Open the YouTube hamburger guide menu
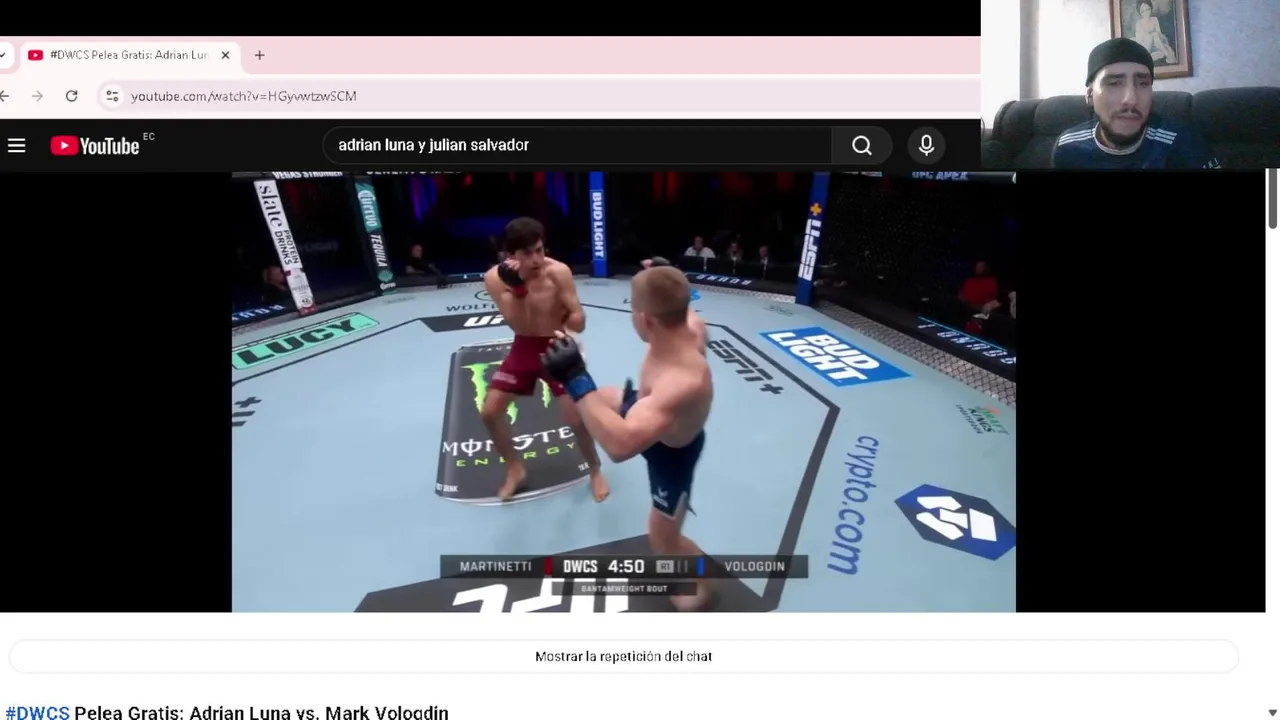 pyautogui.click(x=16, y=146)
